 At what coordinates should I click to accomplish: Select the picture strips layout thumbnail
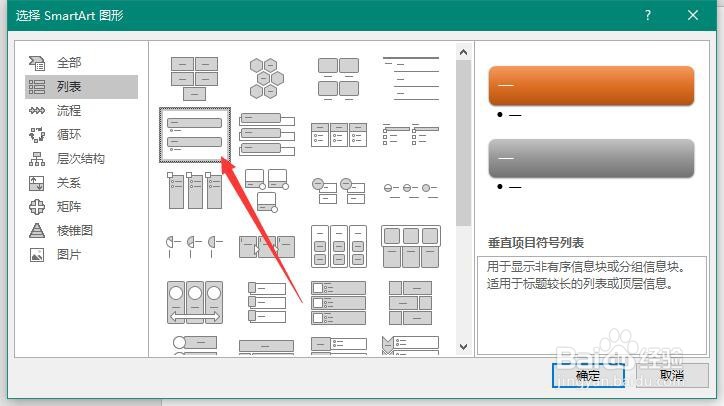point(266,302)
